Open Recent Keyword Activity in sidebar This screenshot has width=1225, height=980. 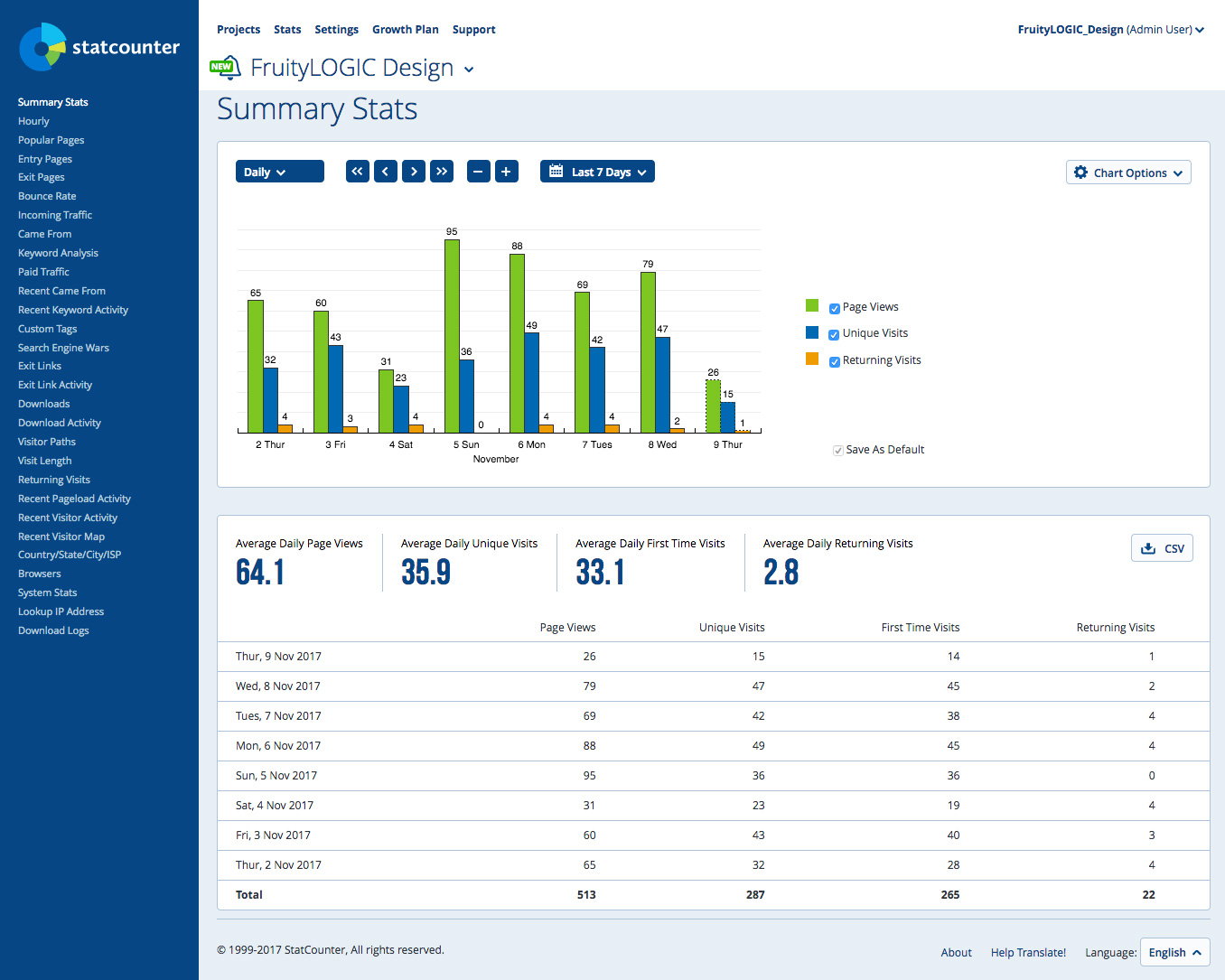coord(73,310)
